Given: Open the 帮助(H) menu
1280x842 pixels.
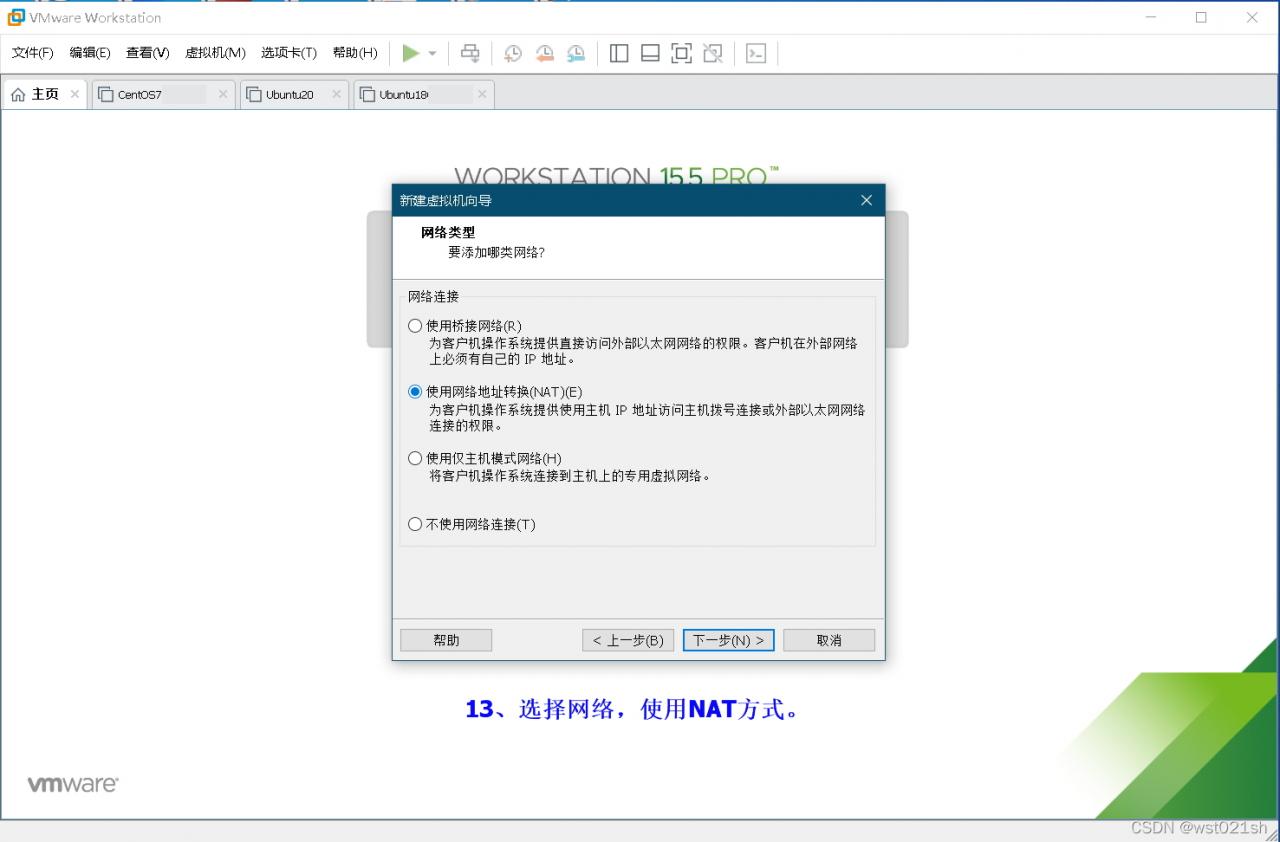Looking at the screenshot, I should pos(355,53).
